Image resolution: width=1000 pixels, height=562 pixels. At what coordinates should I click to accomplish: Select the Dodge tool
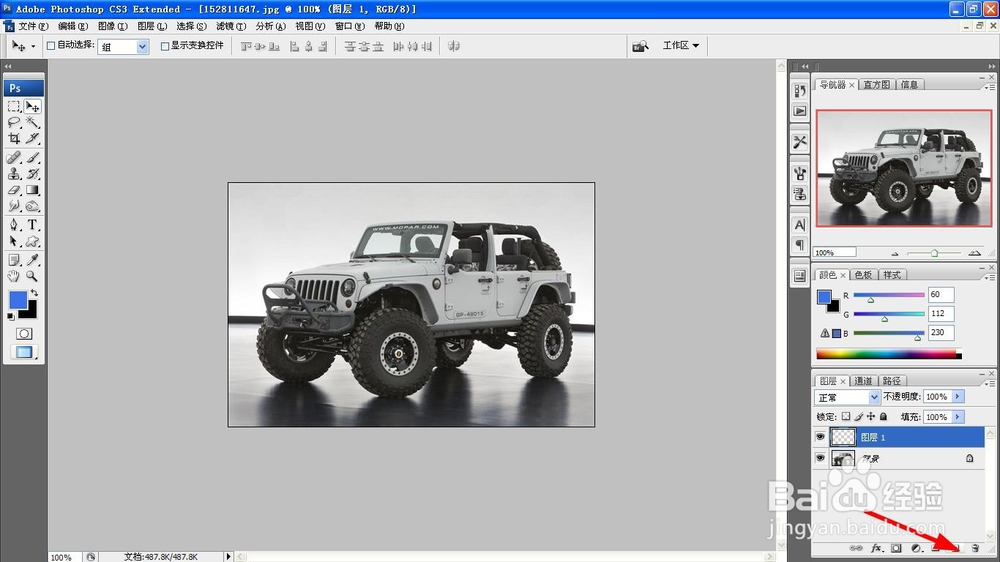tap(33, 206)
